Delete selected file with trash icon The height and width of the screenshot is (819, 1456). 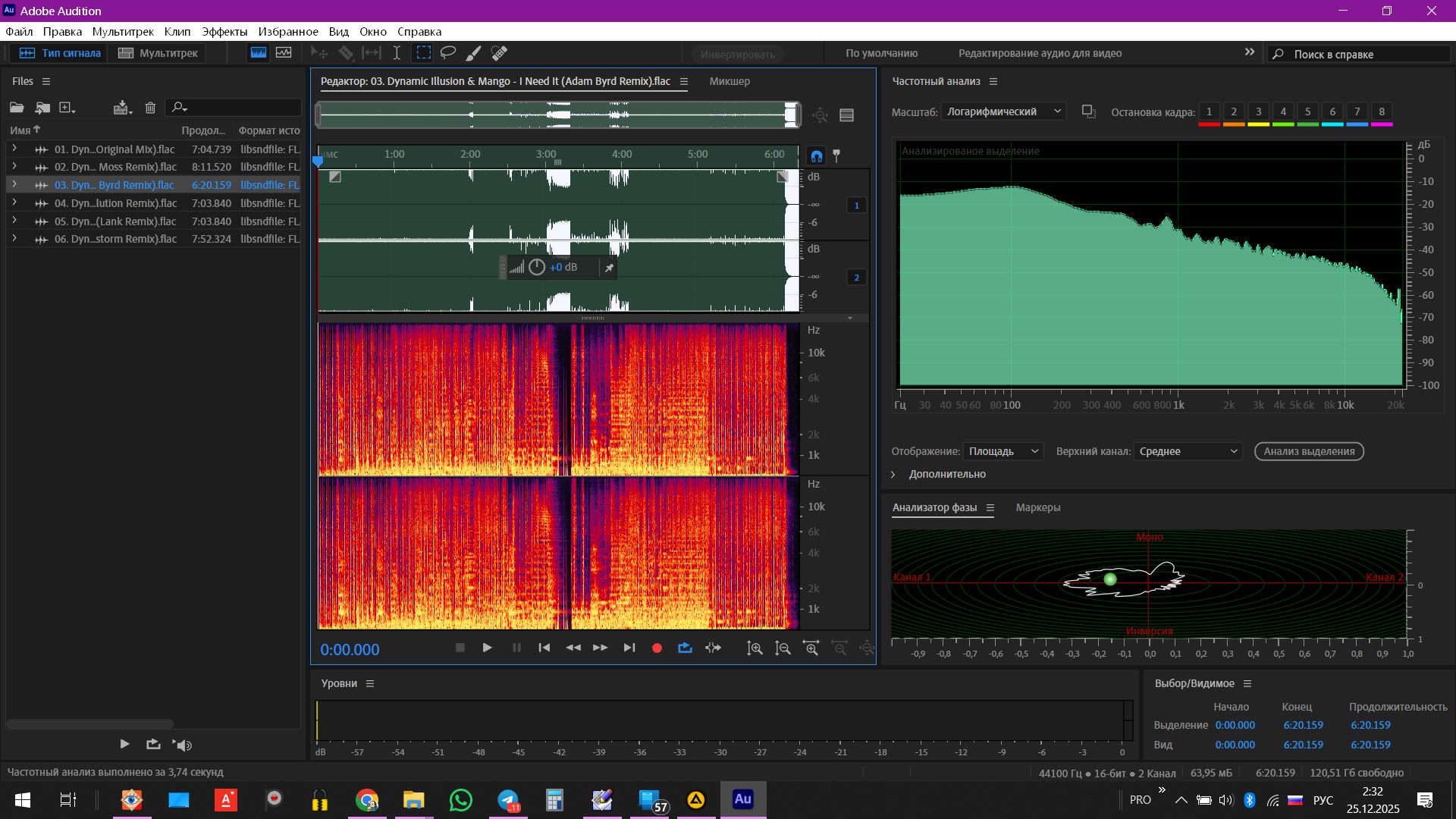coord(150,108)
